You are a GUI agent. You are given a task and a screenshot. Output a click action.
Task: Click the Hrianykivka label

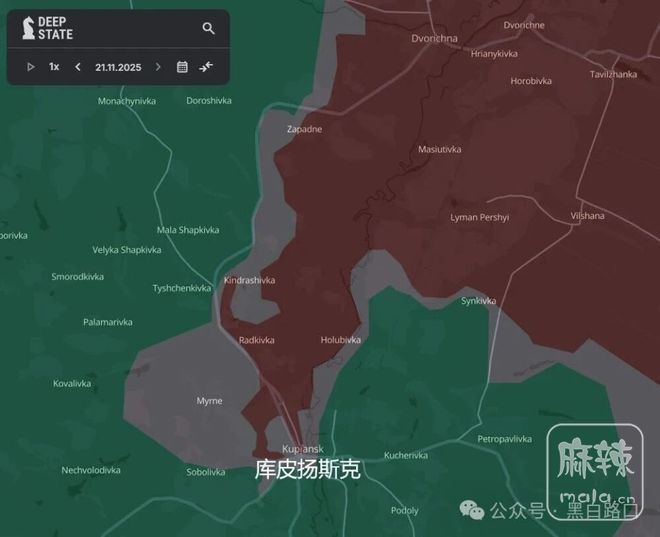(x=494, y=54)
